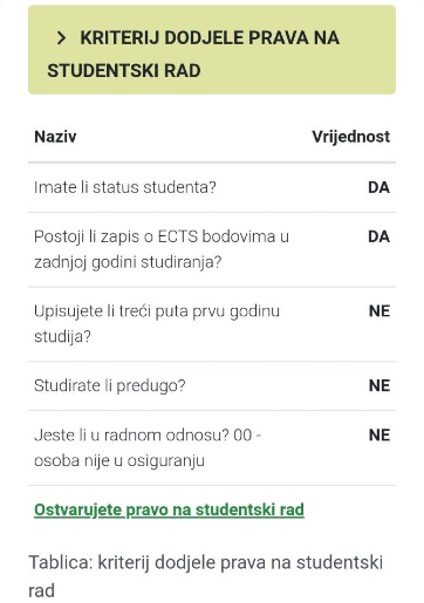424x603 pixels.
Task: Open the Ostvarujete pravo na studentski rad link
Action: 169,510
